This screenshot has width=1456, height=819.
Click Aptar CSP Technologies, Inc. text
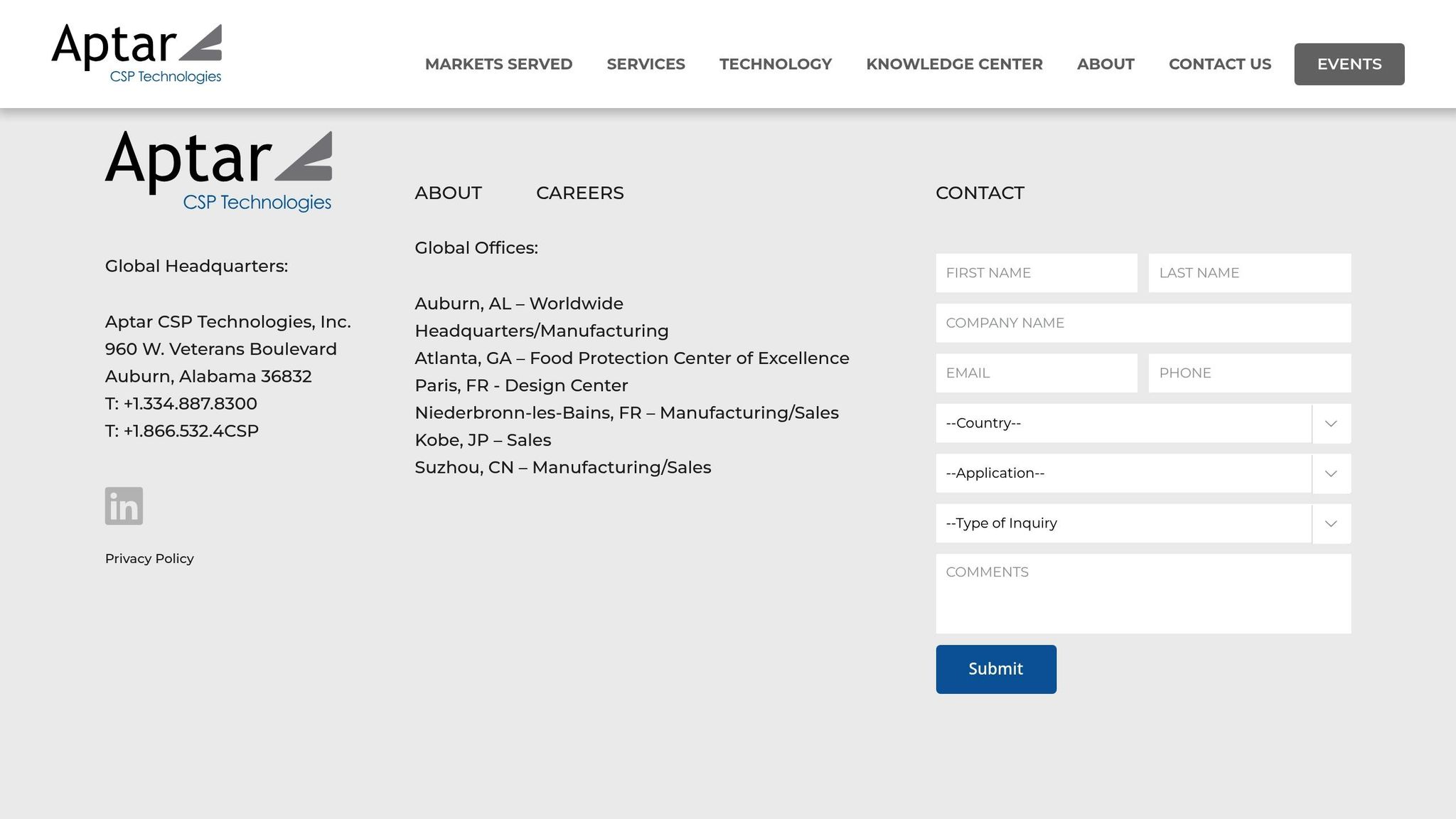[228, 322]
